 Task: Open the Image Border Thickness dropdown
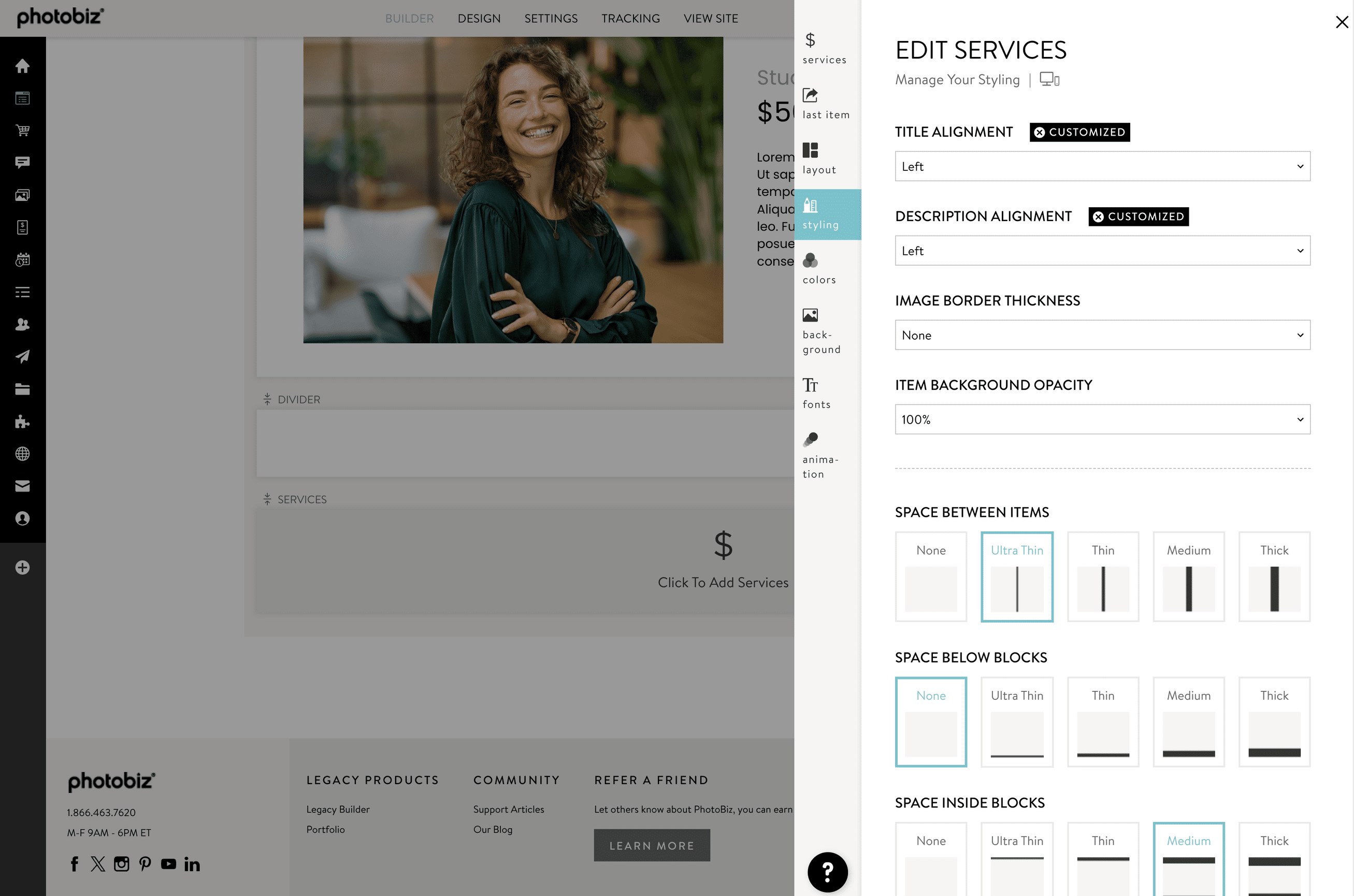pos(1102,335)
